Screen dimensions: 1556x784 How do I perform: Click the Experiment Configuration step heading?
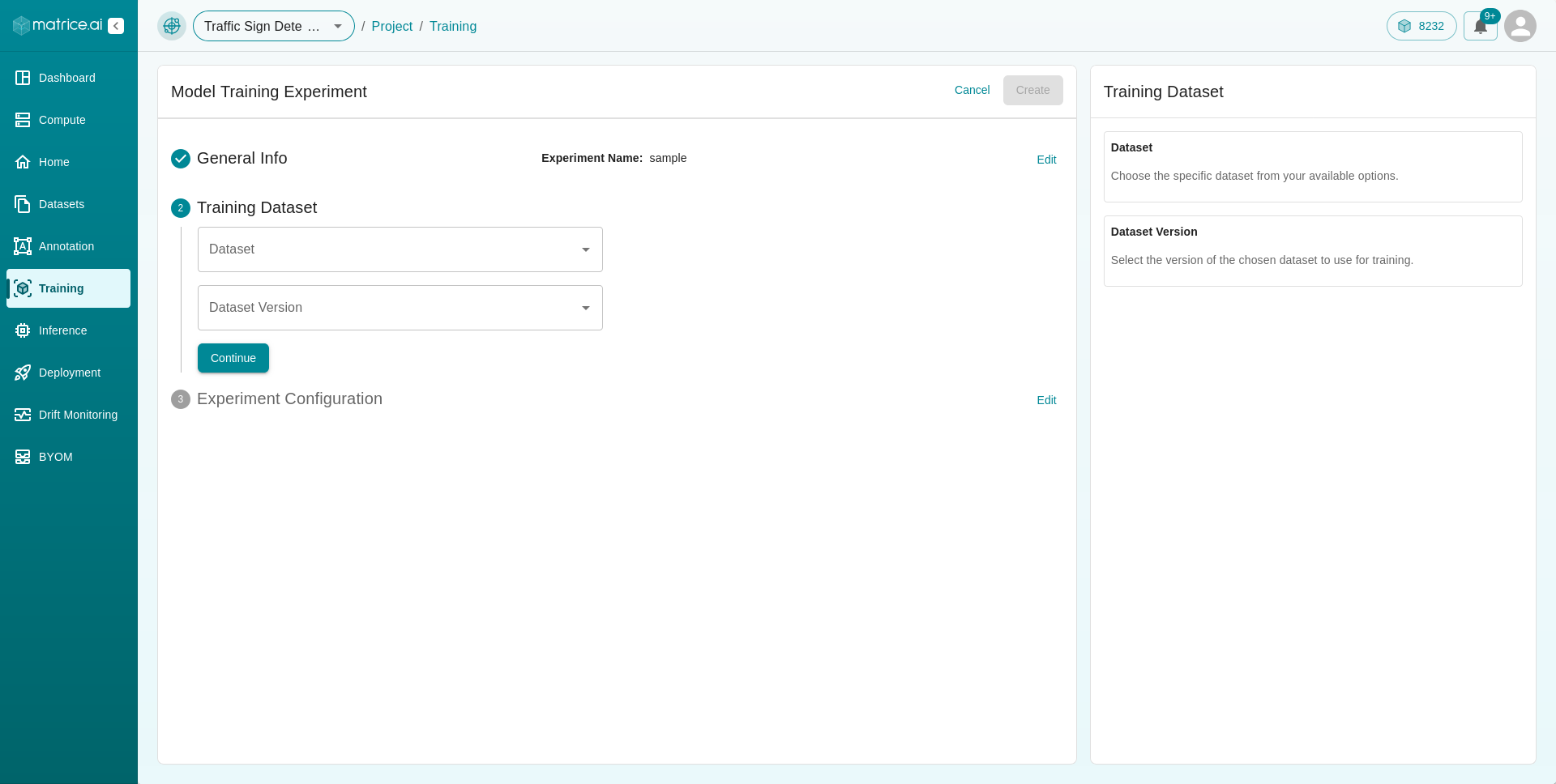[289, 398]
